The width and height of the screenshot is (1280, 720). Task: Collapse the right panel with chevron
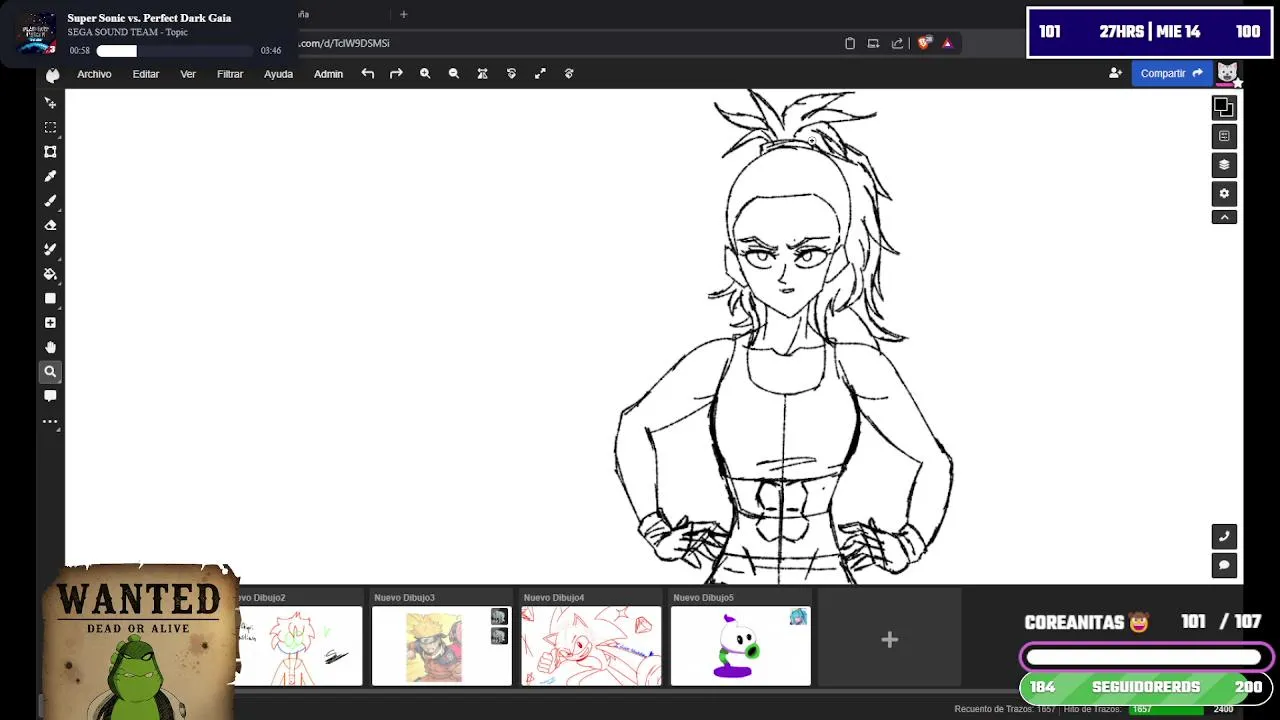point(1224,217)
